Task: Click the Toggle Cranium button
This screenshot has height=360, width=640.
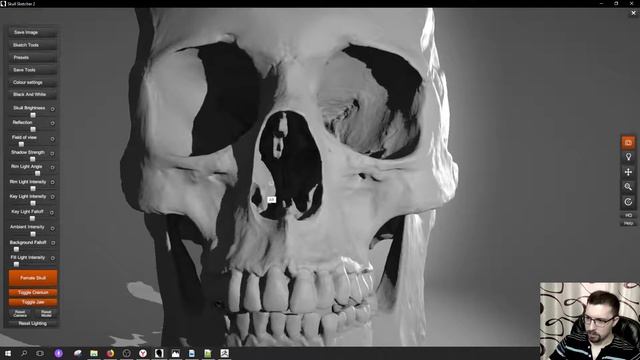Action: coord(33,293)
